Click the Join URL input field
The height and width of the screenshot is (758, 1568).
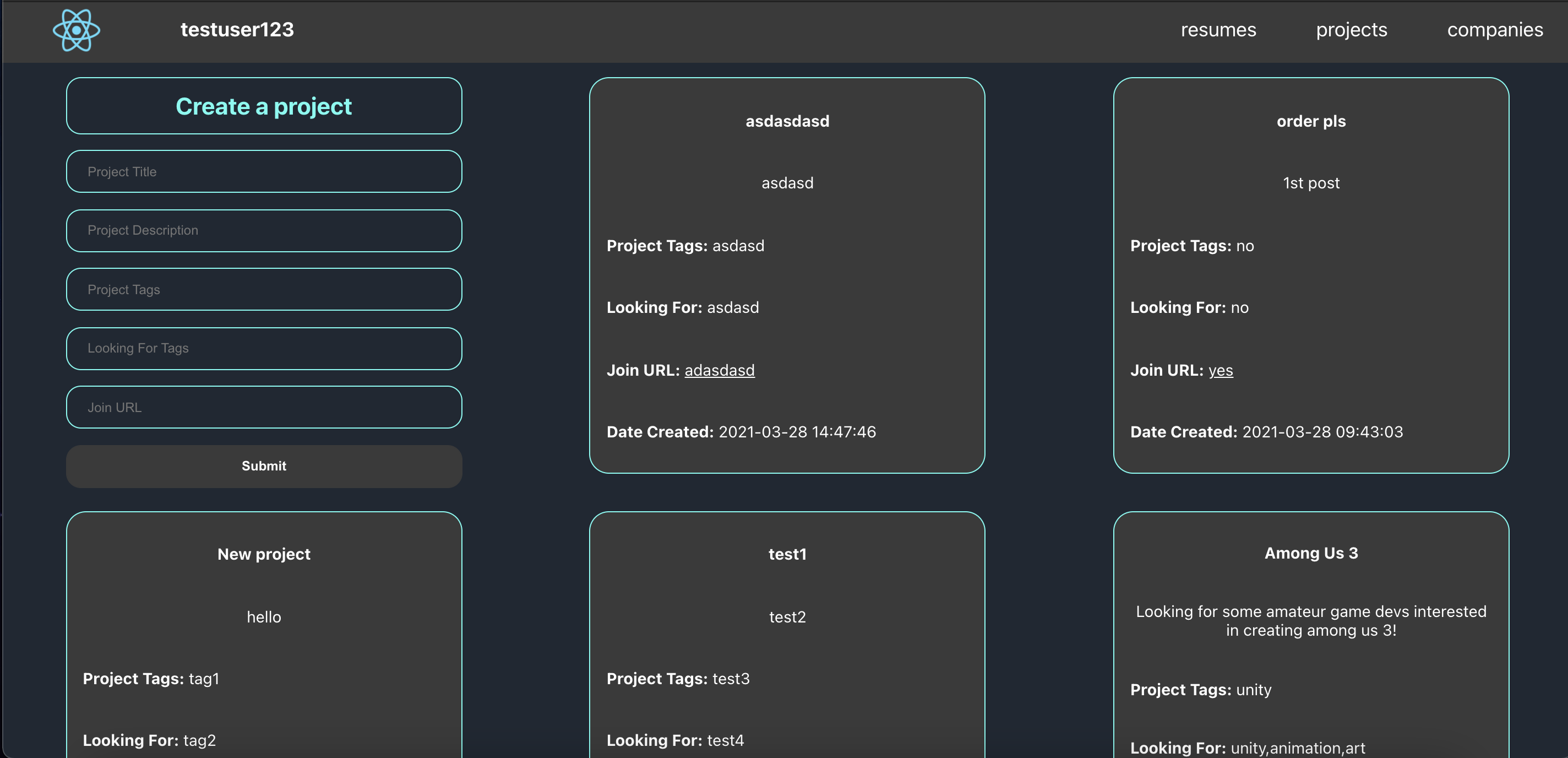[x=264, y=407]
